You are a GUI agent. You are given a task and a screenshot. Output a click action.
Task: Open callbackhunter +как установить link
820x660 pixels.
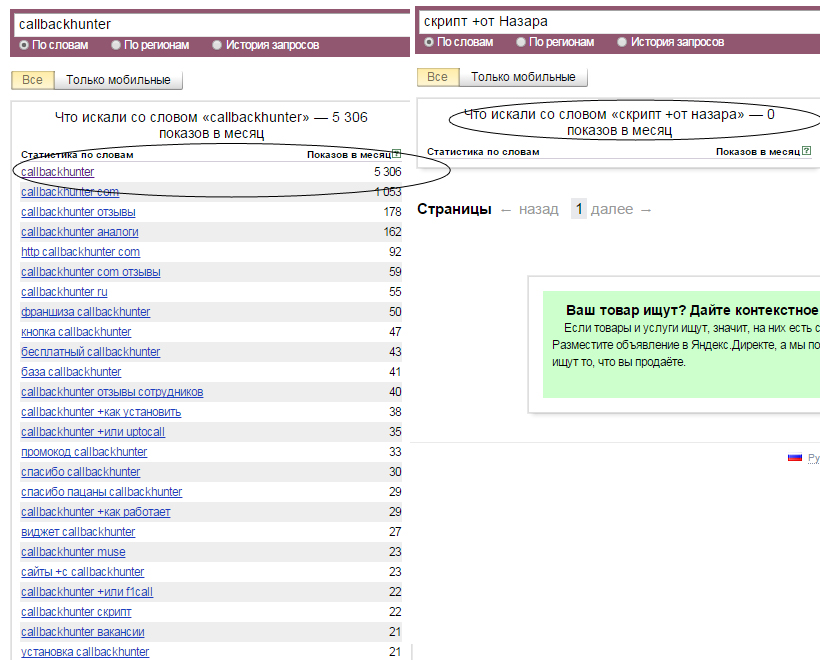click(x=101, y=412)
